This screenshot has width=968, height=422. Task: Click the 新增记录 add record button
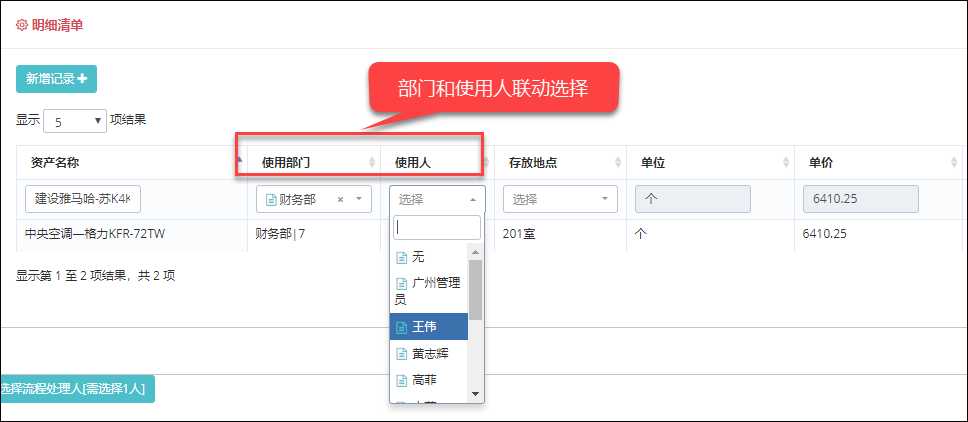point(56,79)
